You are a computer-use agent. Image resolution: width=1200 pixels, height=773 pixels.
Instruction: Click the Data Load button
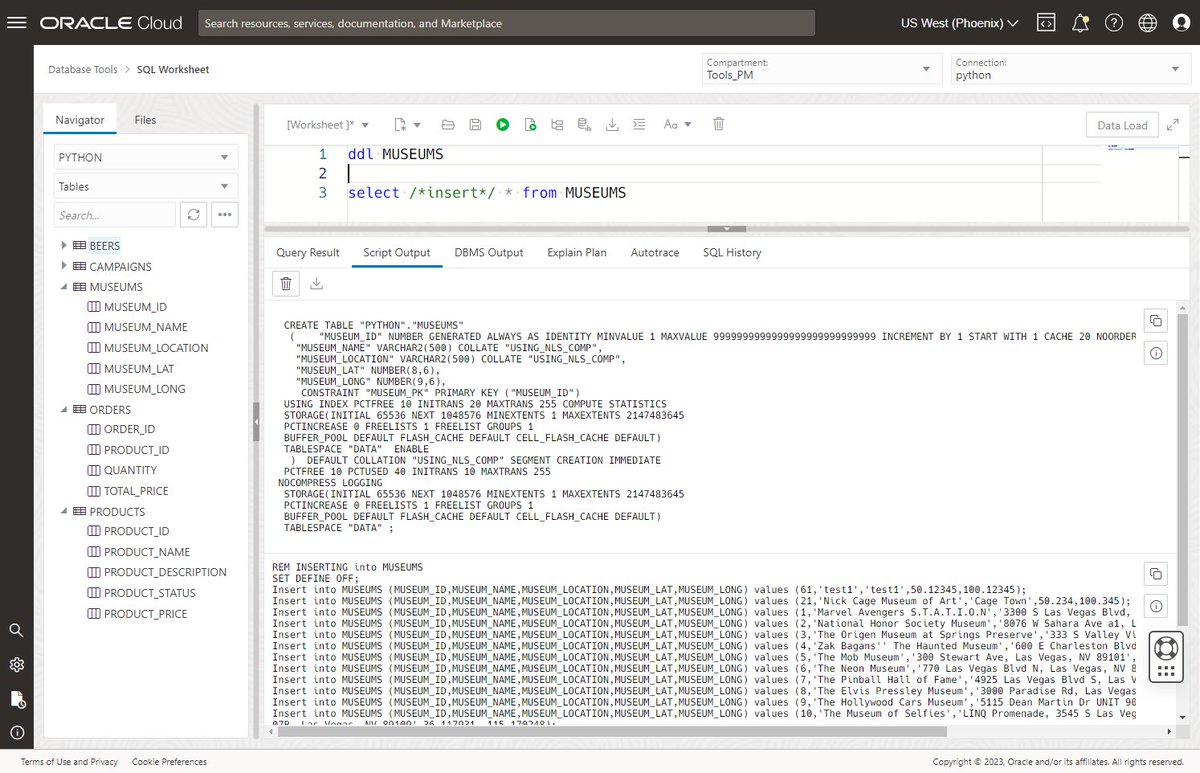(1122, 125)
